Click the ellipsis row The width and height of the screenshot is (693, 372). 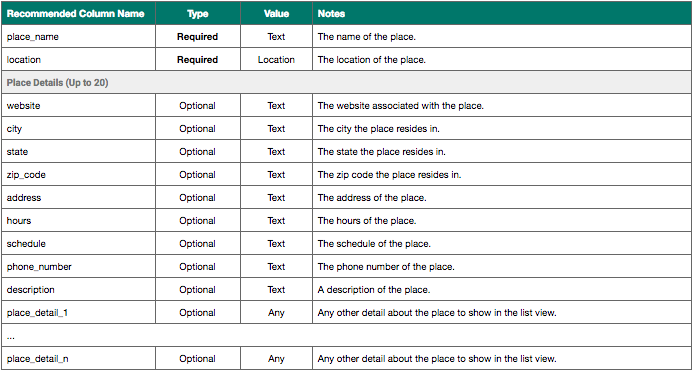click(x=346, y=335)
